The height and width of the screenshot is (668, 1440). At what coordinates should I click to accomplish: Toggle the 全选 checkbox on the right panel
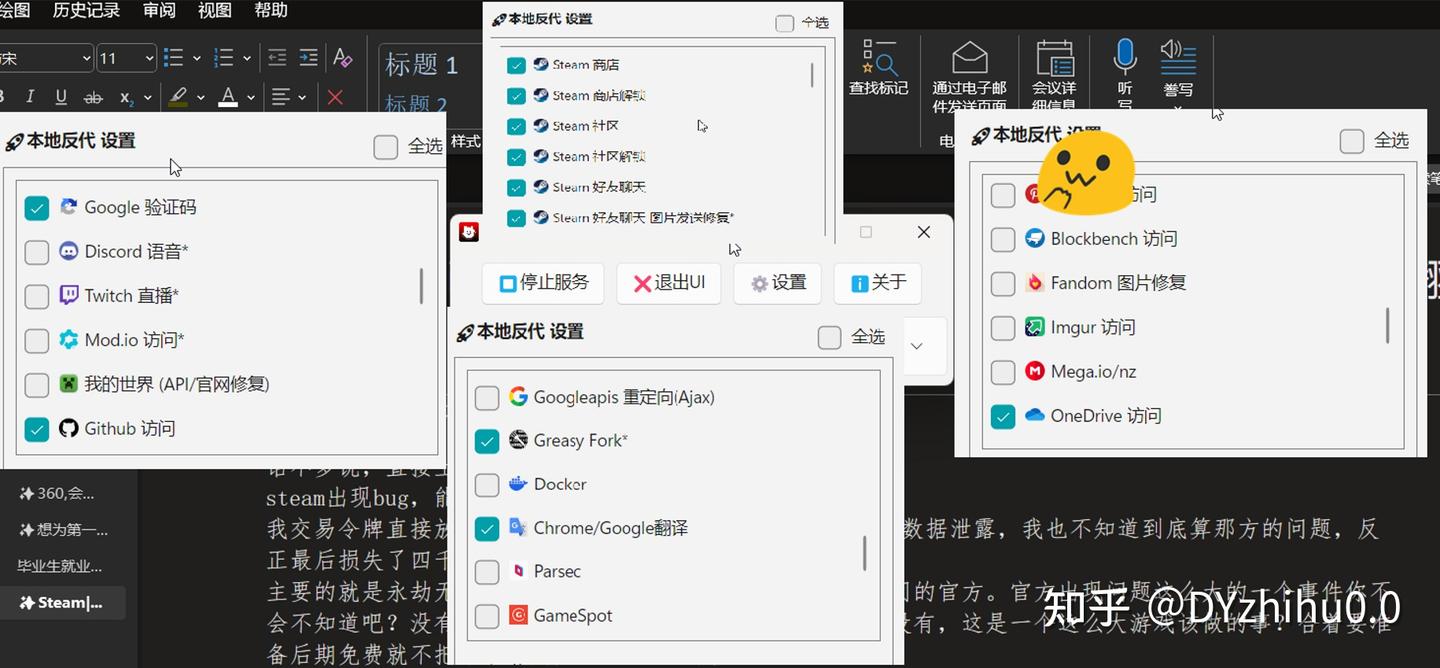pos(1351,141)
